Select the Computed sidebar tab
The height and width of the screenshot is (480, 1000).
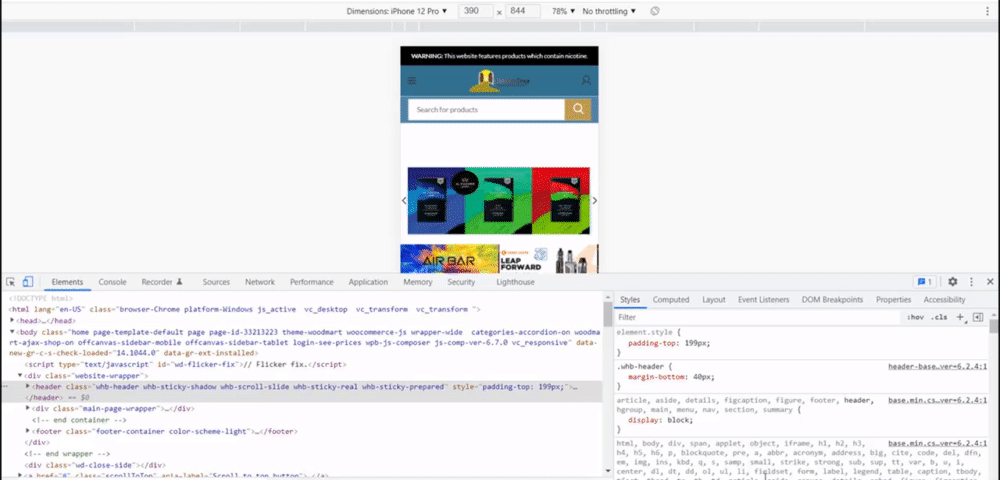click(671, 300)
